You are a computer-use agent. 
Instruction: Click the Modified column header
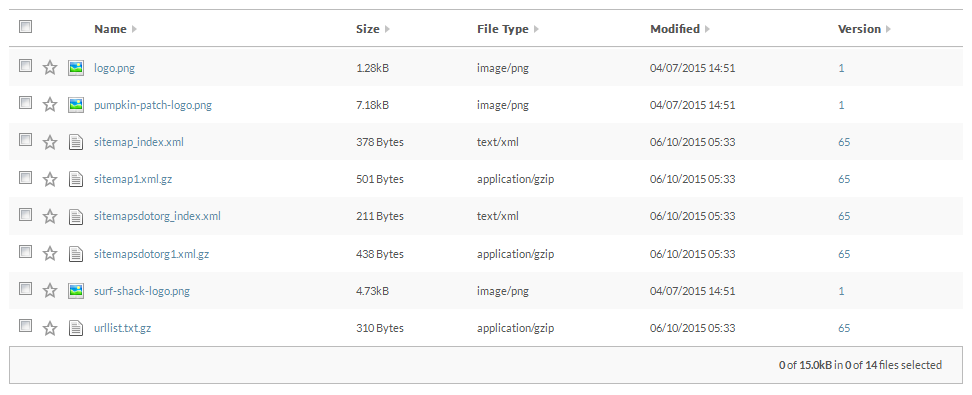[675, 29]
